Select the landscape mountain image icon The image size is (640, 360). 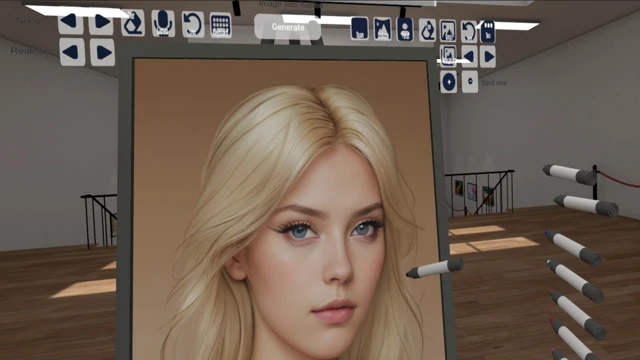point(382,29)
